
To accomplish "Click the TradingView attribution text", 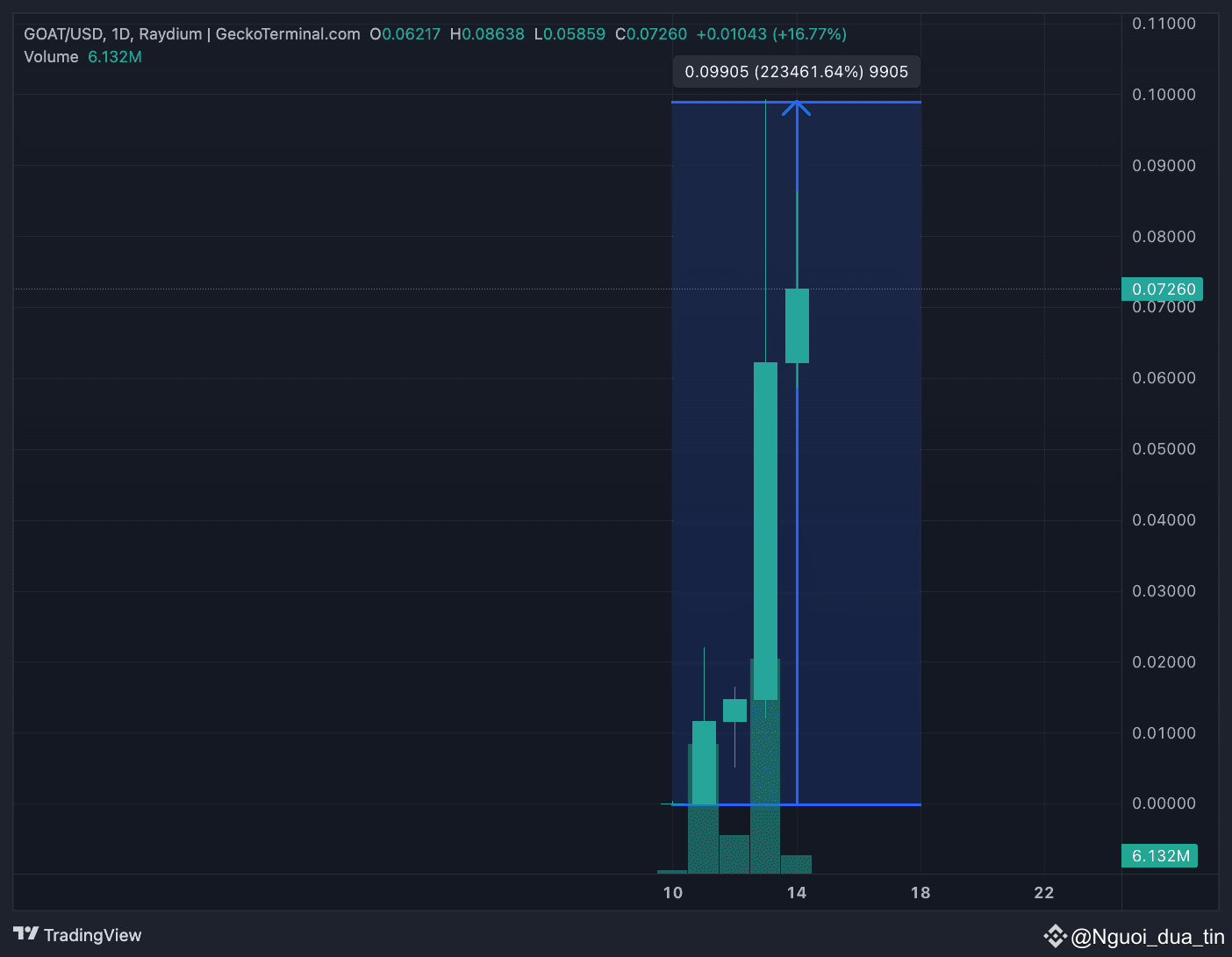I will pos(92,935).
